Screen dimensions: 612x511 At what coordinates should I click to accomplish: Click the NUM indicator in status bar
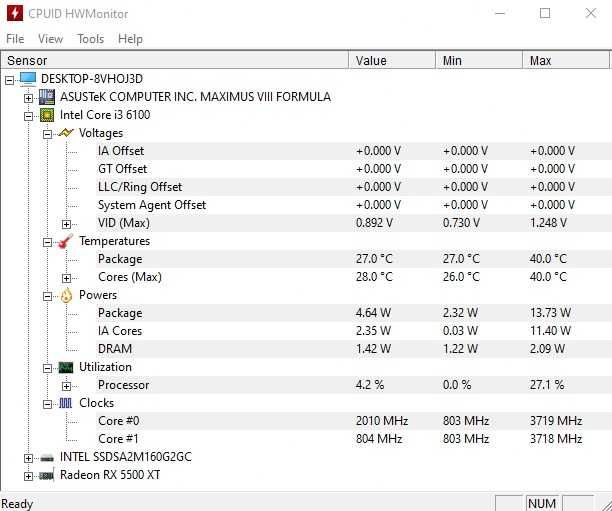pyautogui.click(x=542, y=504)
